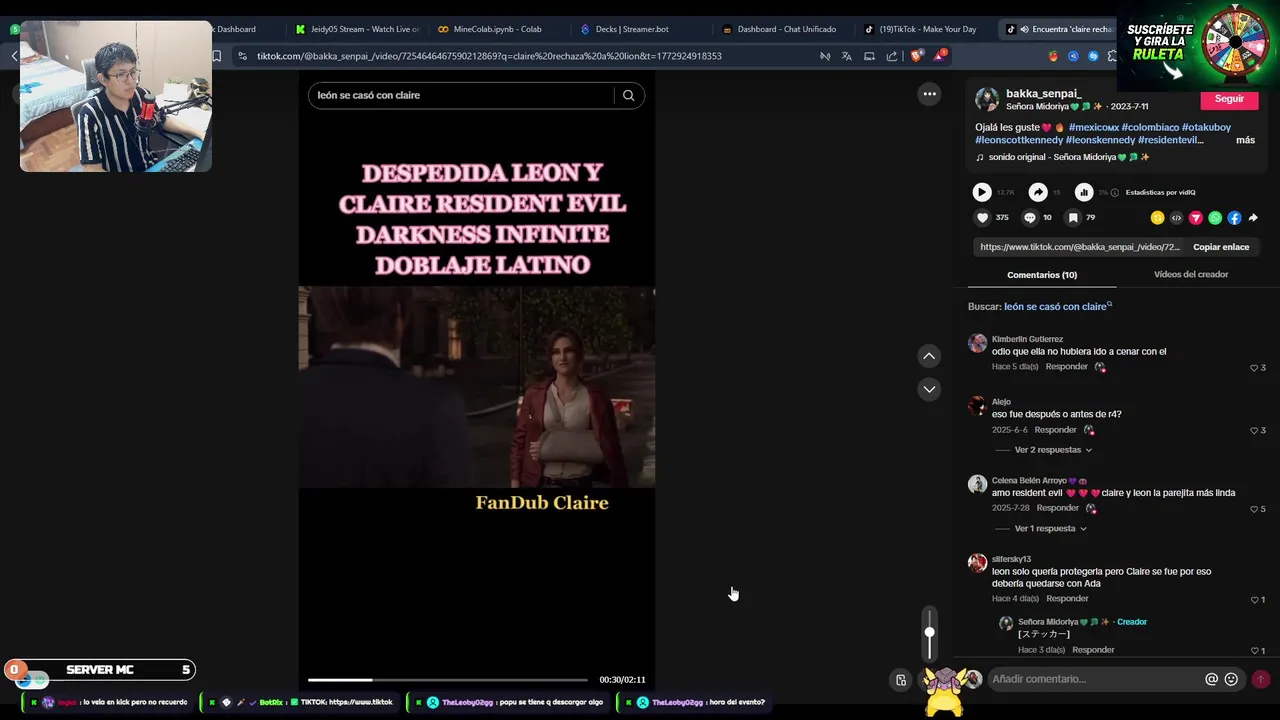This screenshot has height=720, width=1280.
Task: Click the browser translate page icon
Action: (x=847, y=56)
